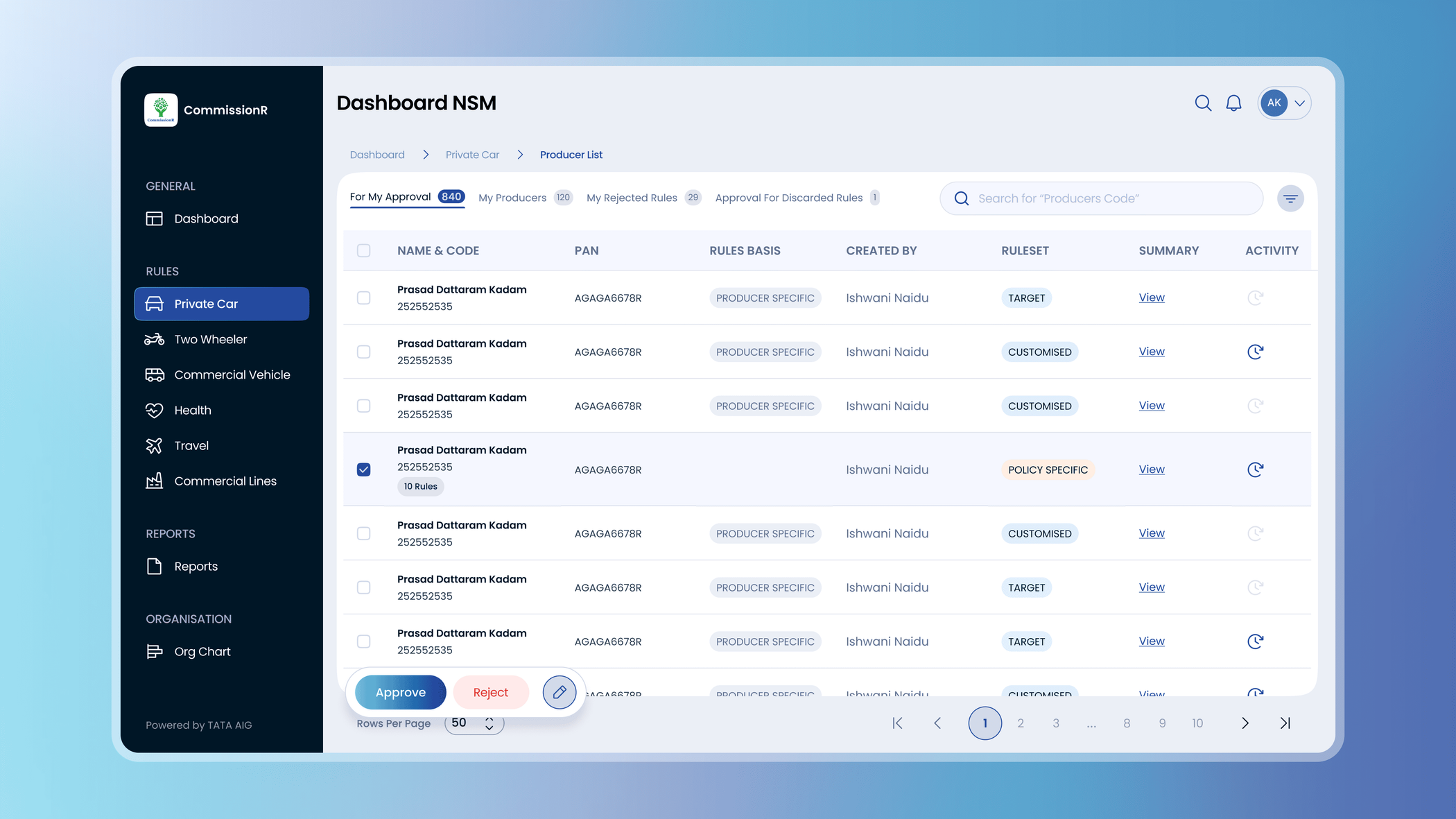Click greyed activity icon in first TARGET row

1255,298
